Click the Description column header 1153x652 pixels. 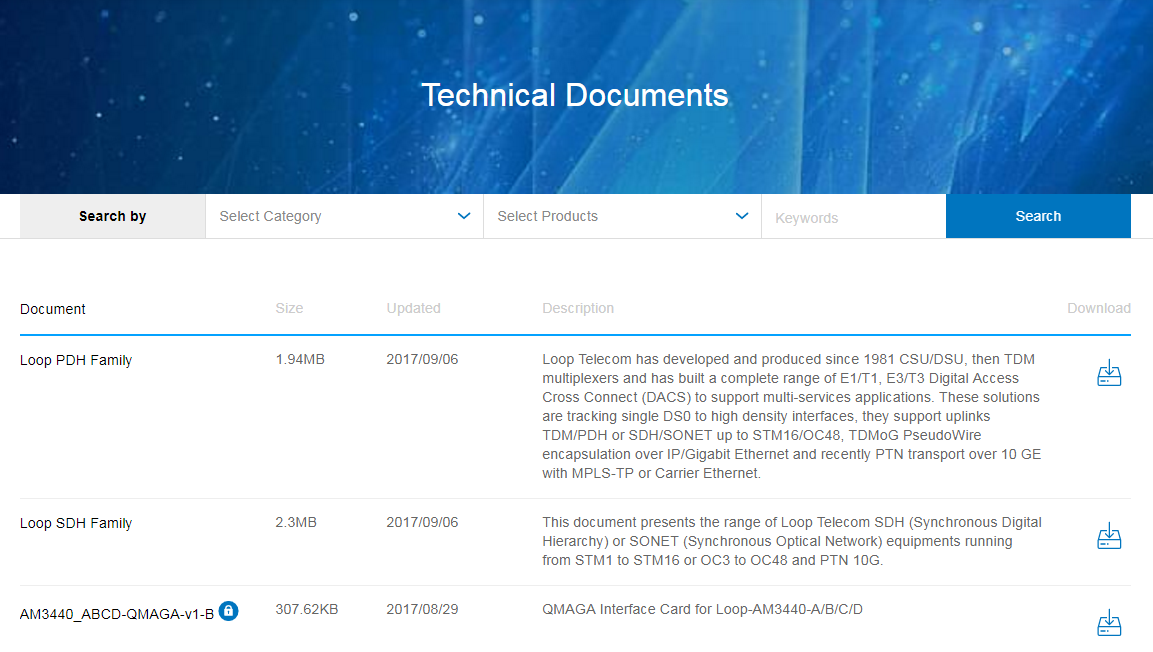[x=578, y=309]
